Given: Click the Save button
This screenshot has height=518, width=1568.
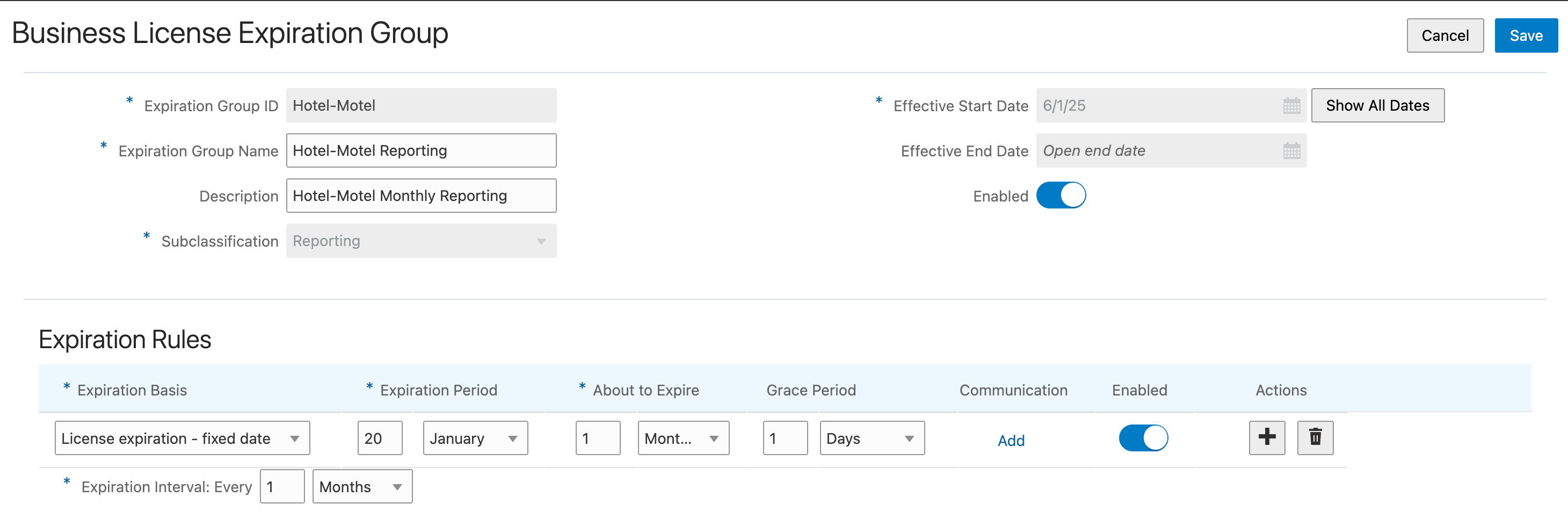Looking at the screenshot, I should coord(1526,35).
